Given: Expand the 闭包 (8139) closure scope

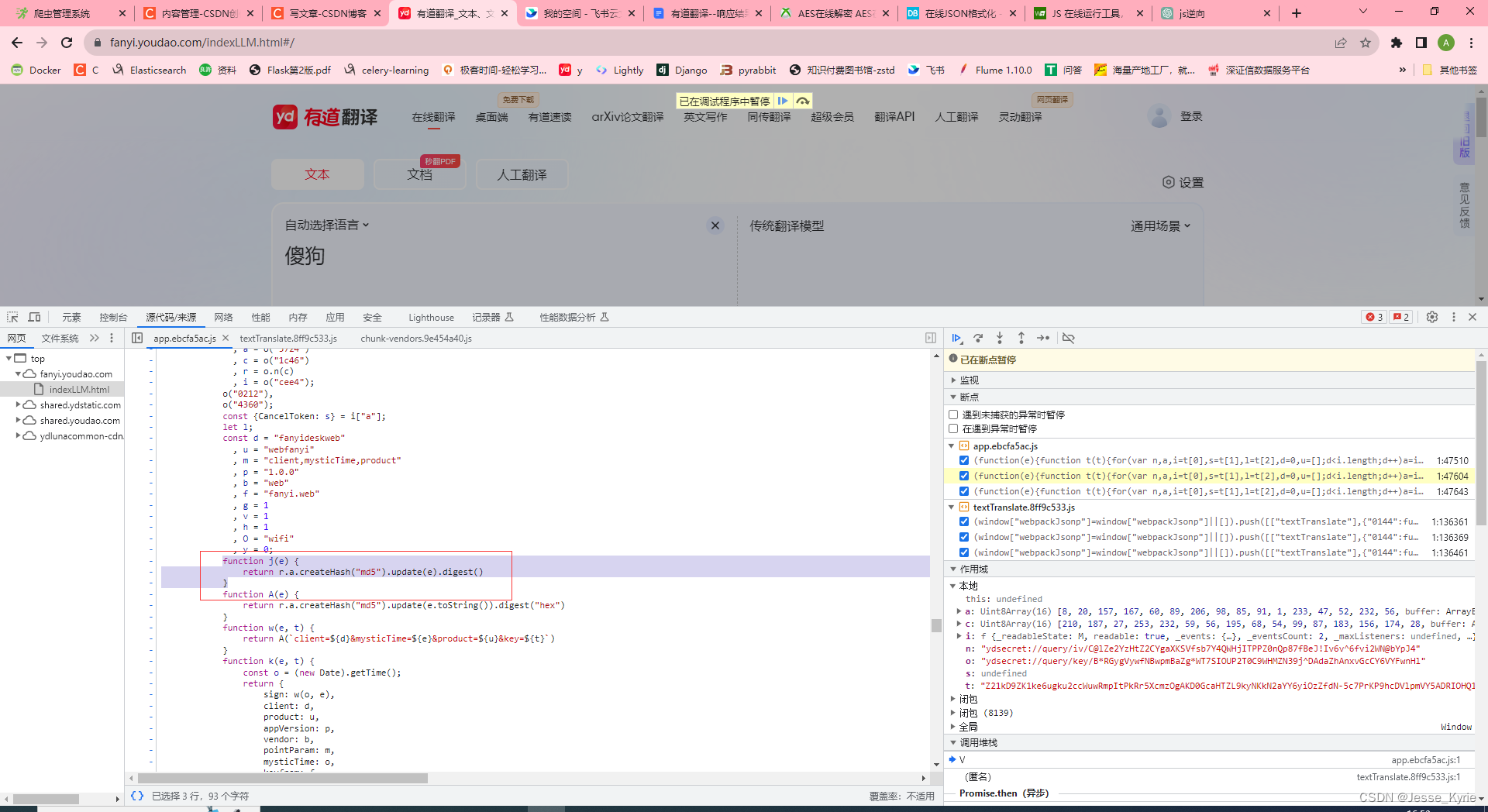Looking at the screenshot, I should tap(953, 713).
